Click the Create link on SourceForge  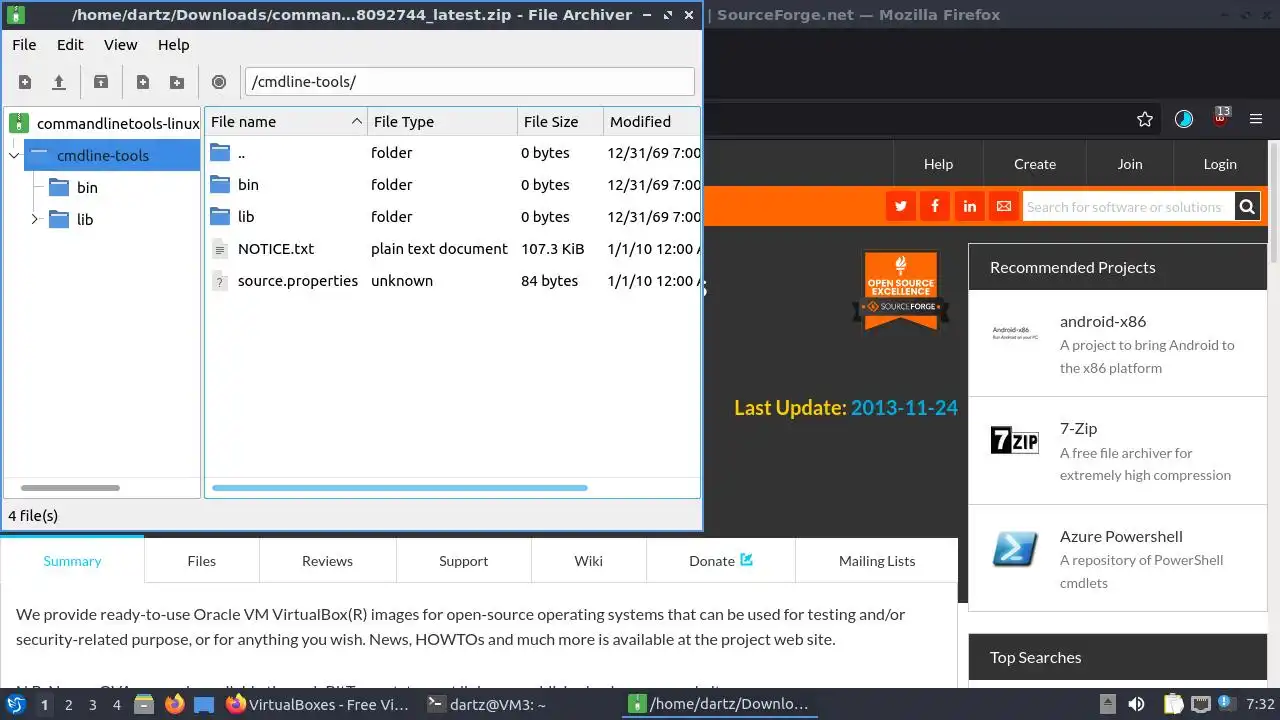[1035, 164]
